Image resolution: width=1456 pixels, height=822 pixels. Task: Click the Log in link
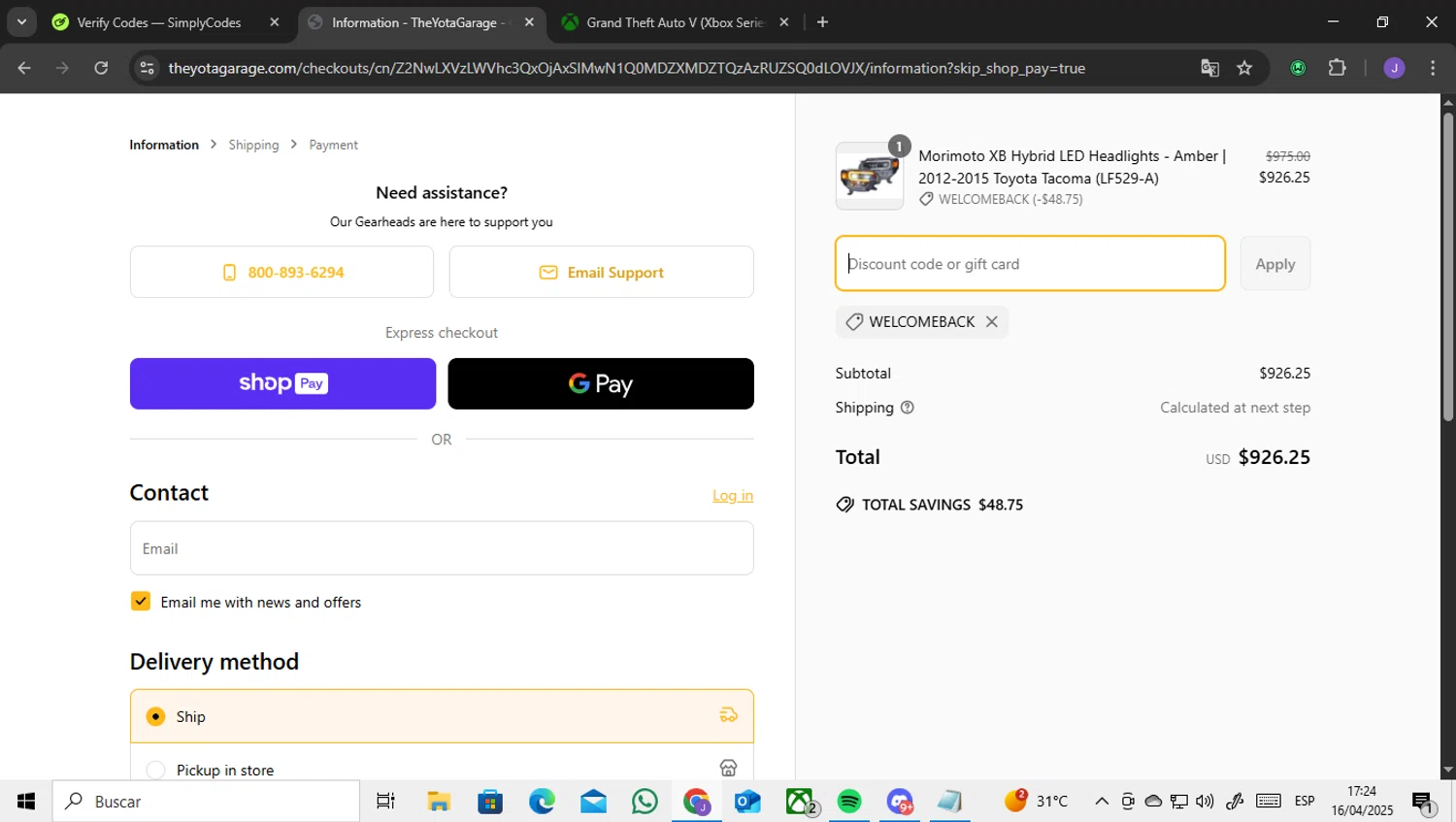click(732, 495)
